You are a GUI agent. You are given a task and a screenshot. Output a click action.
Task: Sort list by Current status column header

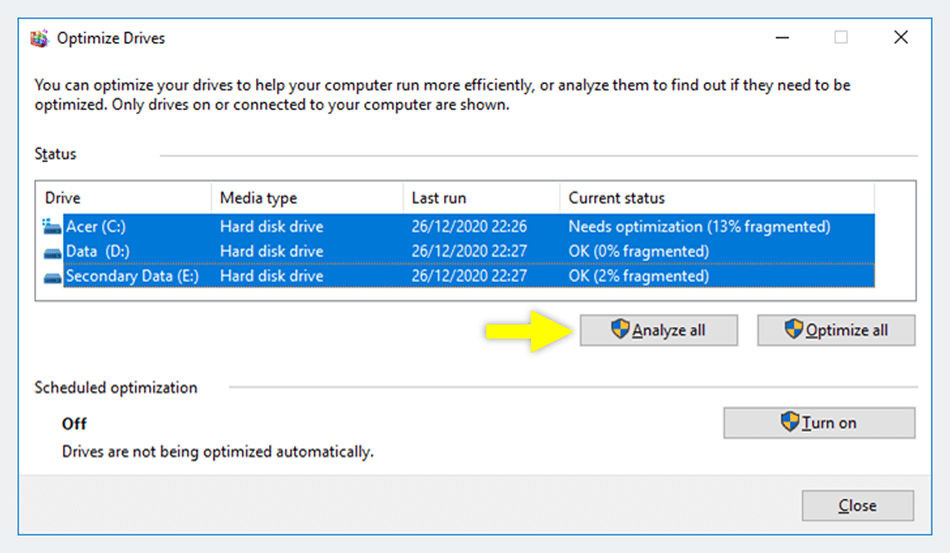pyautogui.click(x=715, y=198)
